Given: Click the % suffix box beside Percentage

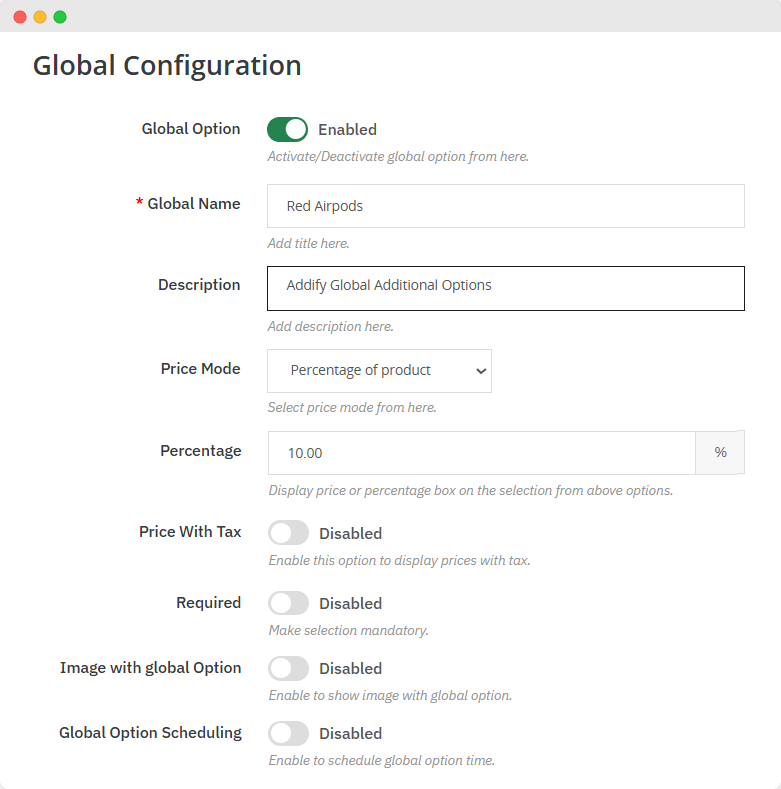Looking at the screenshot, I should 720,453.
